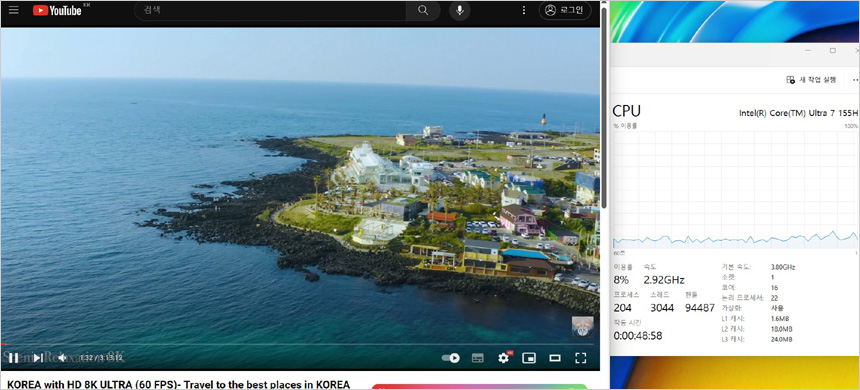
Task: Maximize the Task Manager window
Action: [x=833, y=50]
